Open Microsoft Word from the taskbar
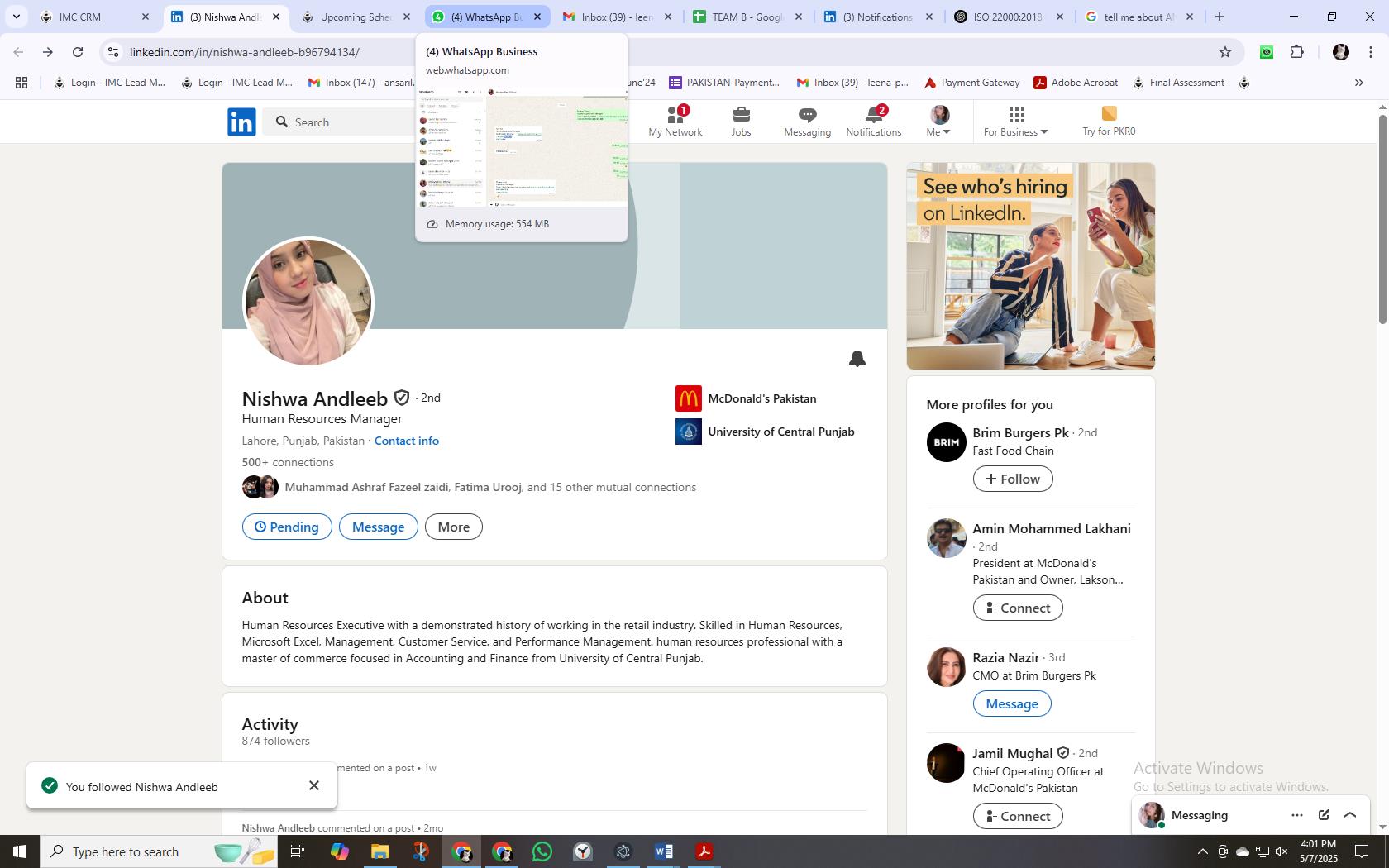This screenshot has width=1389, height=868. 663,851
